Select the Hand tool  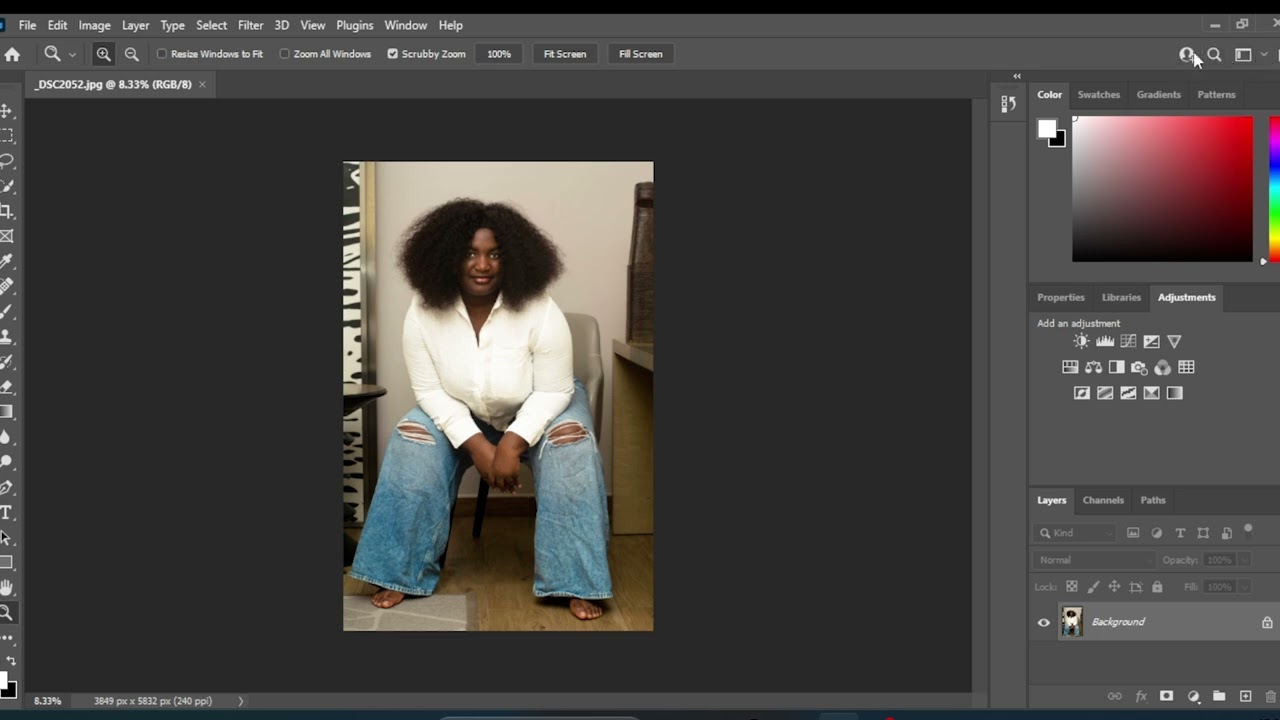click(x=6, y=587)
